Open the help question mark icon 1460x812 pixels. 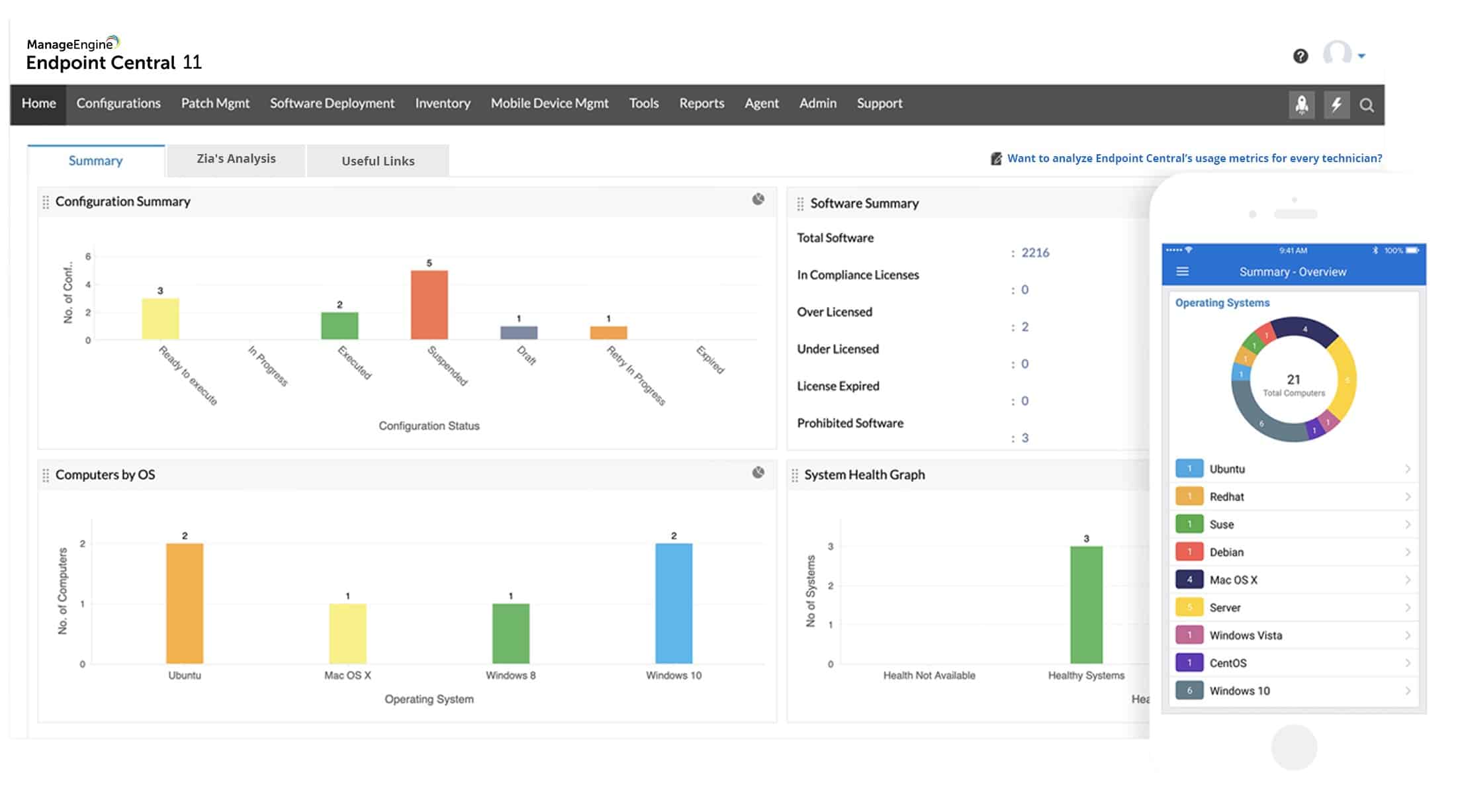[1300, 56]
